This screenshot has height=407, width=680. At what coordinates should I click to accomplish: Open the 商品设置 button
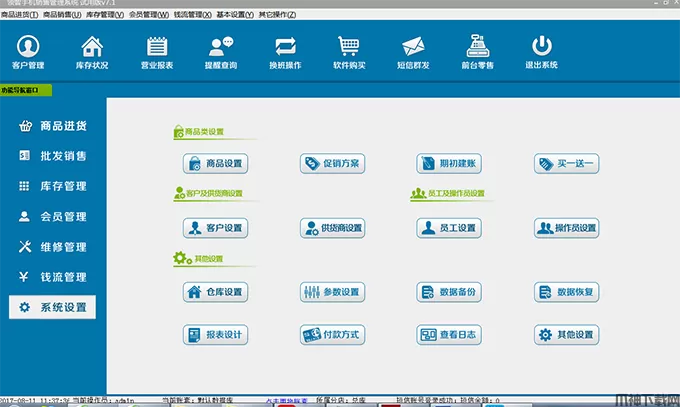tap(216, 164)
